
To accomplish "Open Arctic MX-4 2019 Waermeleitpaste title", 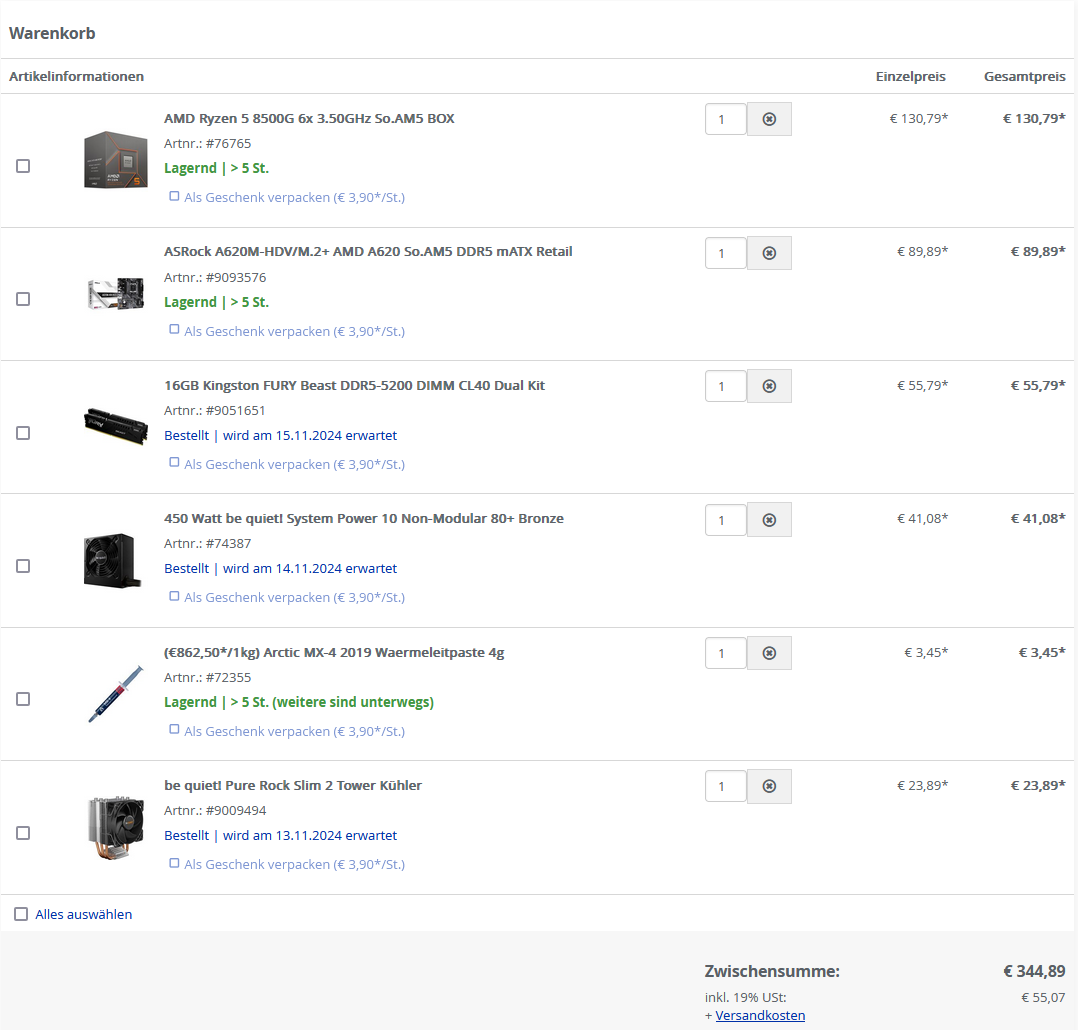I will (334, 652).
